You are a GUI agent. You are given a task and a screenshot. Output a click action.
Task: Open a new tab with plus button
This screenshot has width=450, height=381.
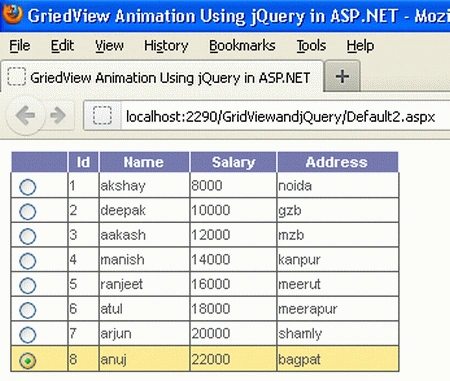coord(342,76)
